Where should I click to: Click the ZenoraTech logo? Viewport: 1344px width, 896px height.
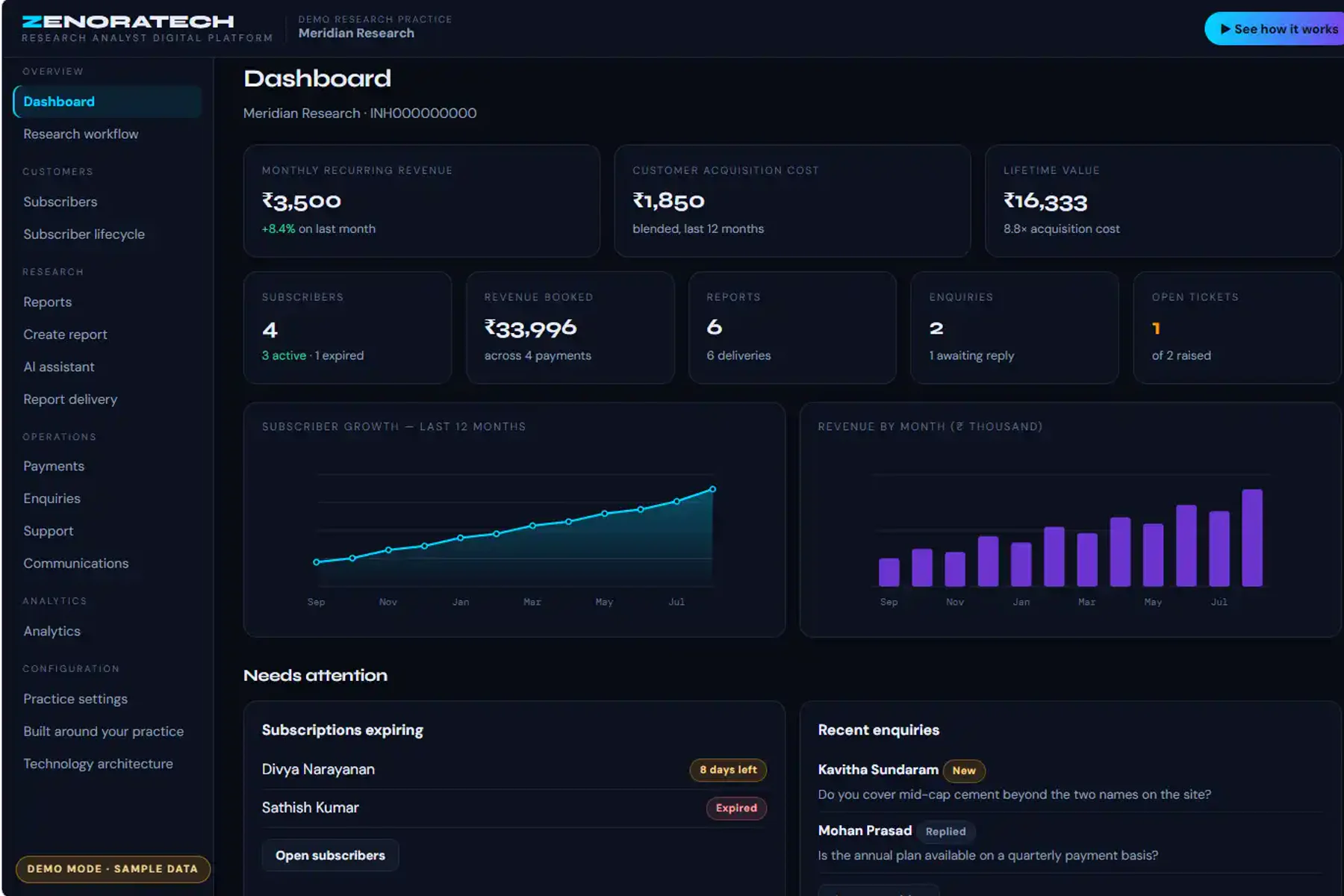pyautogui.click(x=128, y=22)
